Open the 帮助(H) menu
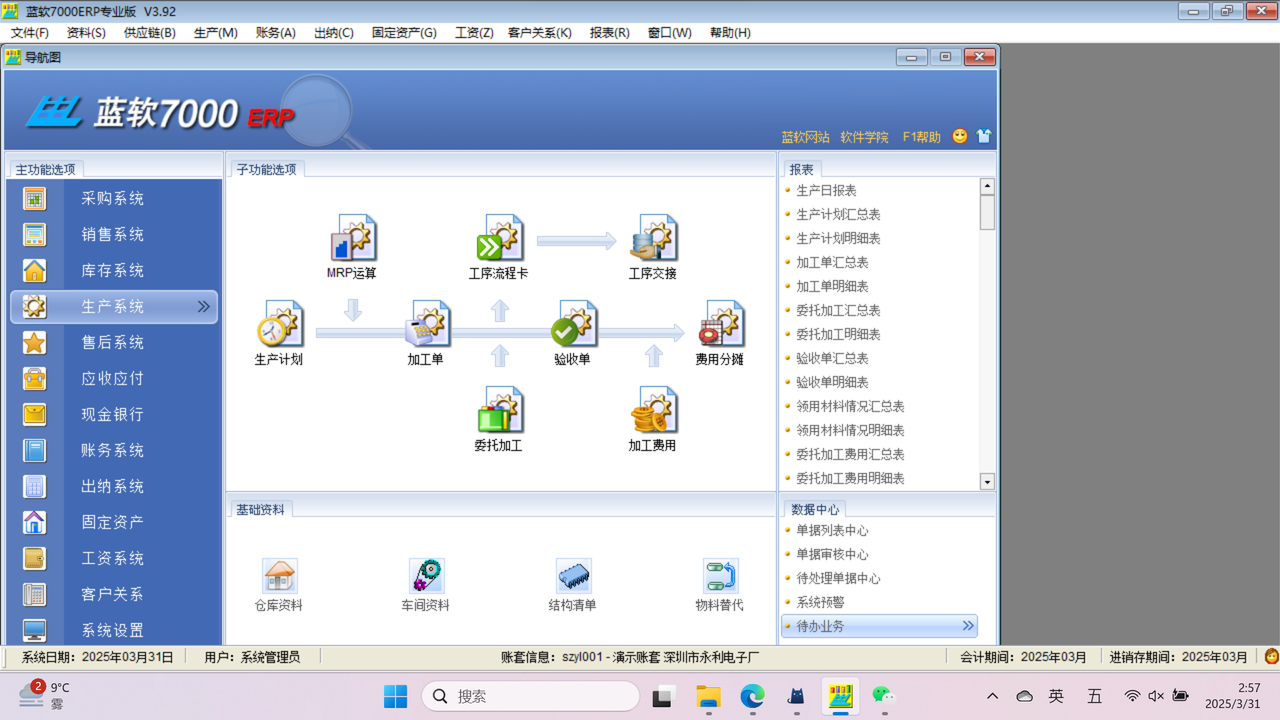Viewport: 1280px width, 720px height. 730,33
